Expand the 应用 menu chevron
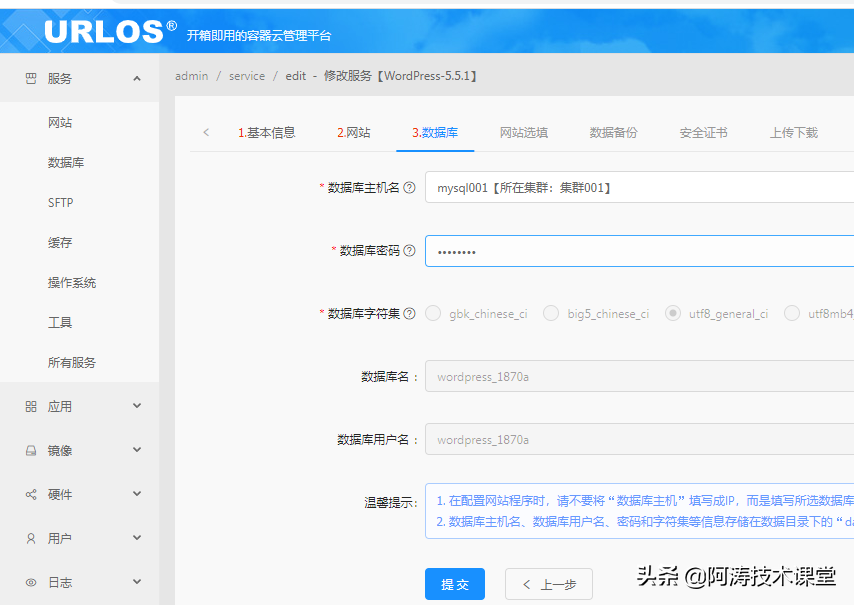 pyautogui.click(x=137, y=406)
